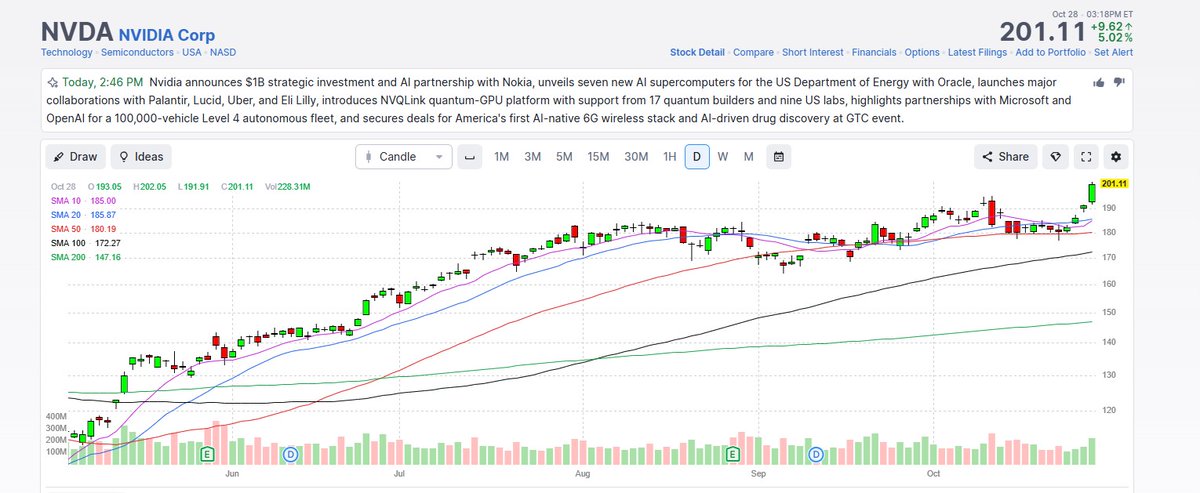Click the Set Alert link

pos(1114,52)
